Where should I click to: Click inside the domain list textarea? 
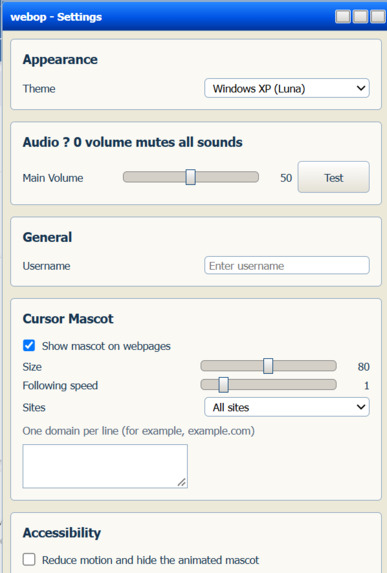(x=105, y=466)
